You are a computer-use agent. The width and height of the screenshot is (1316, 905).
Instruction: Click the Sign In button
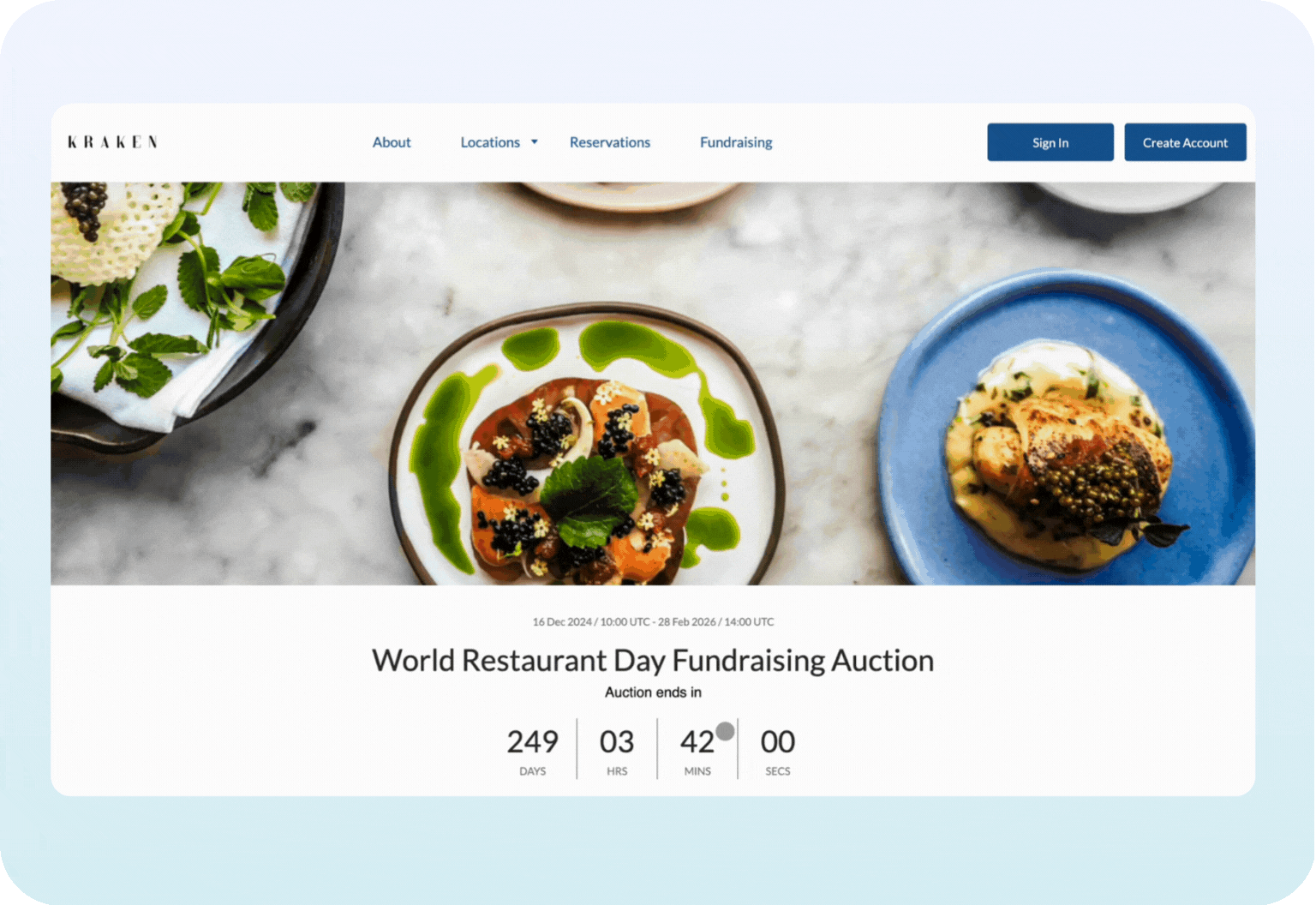click(1050, 142)
